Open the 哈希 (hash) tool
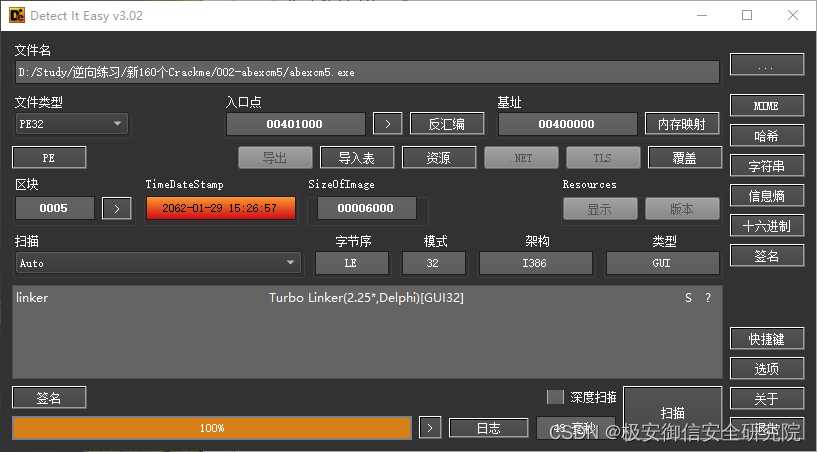817x452 pixels. pos(766,136)
